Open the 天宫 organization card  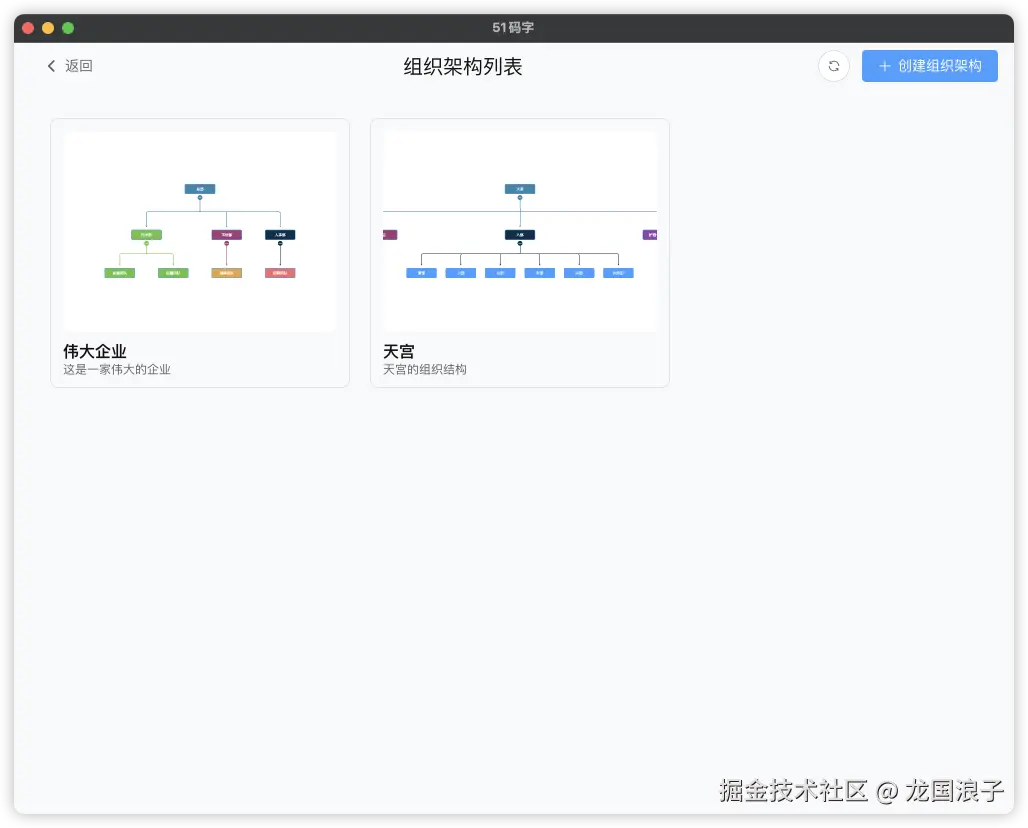click(520, 252)
